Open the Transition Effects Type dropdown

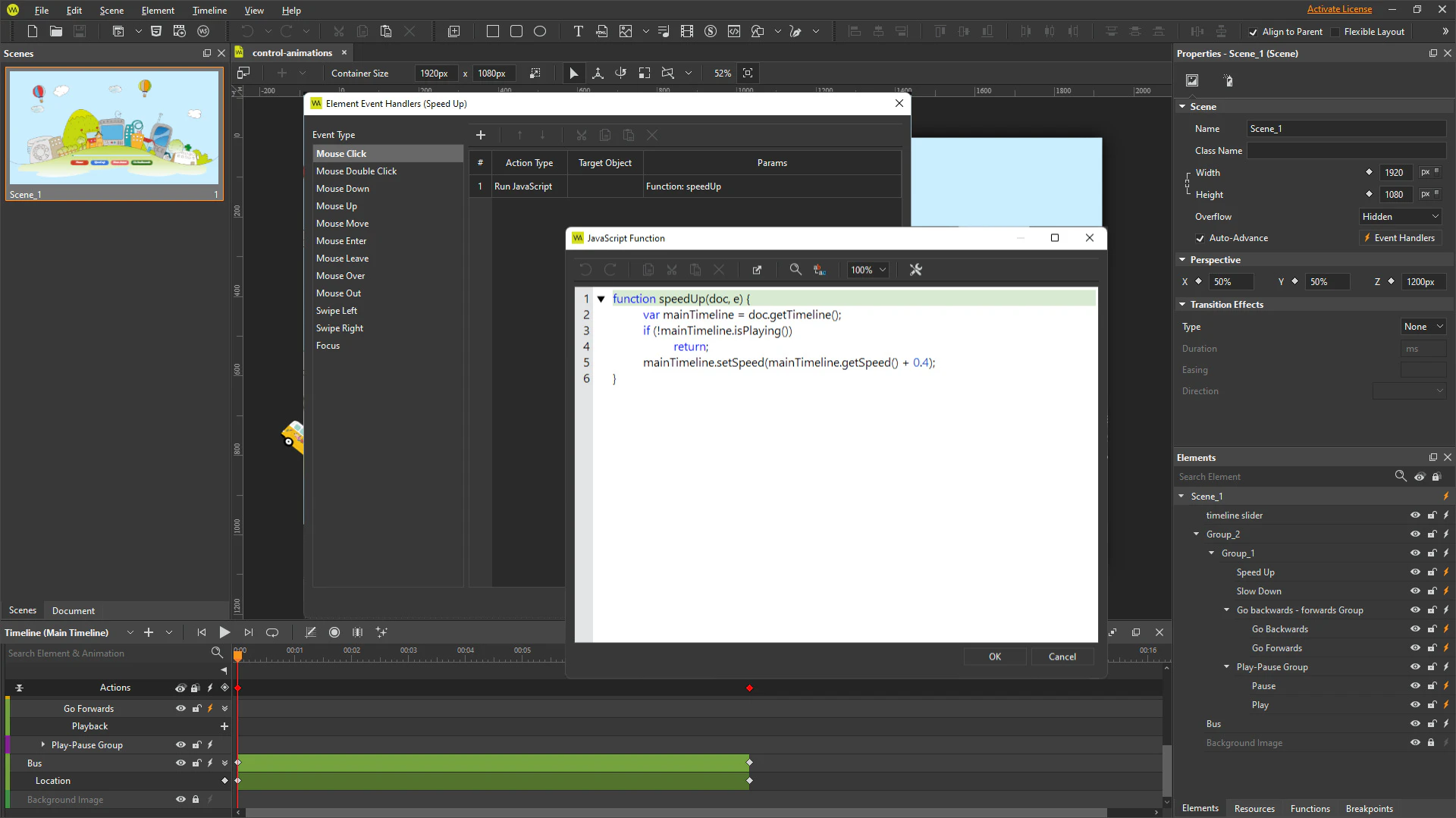coord(1423,326)
